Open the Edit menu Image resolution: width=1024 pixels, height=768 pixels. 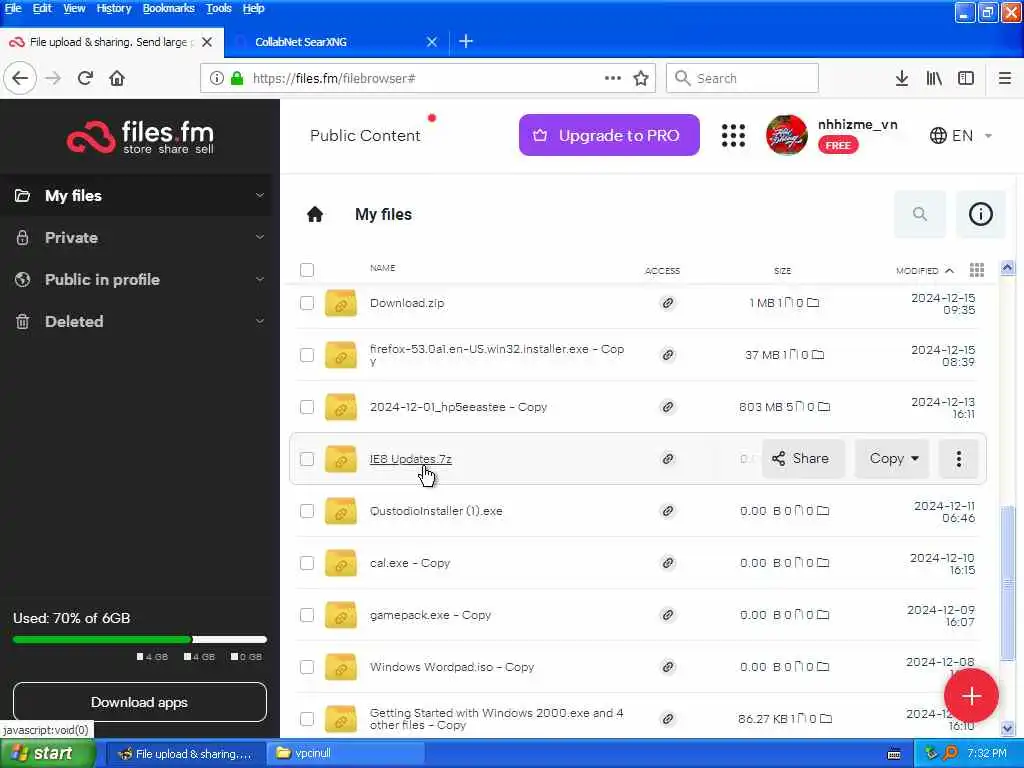[x=42, y=8]
